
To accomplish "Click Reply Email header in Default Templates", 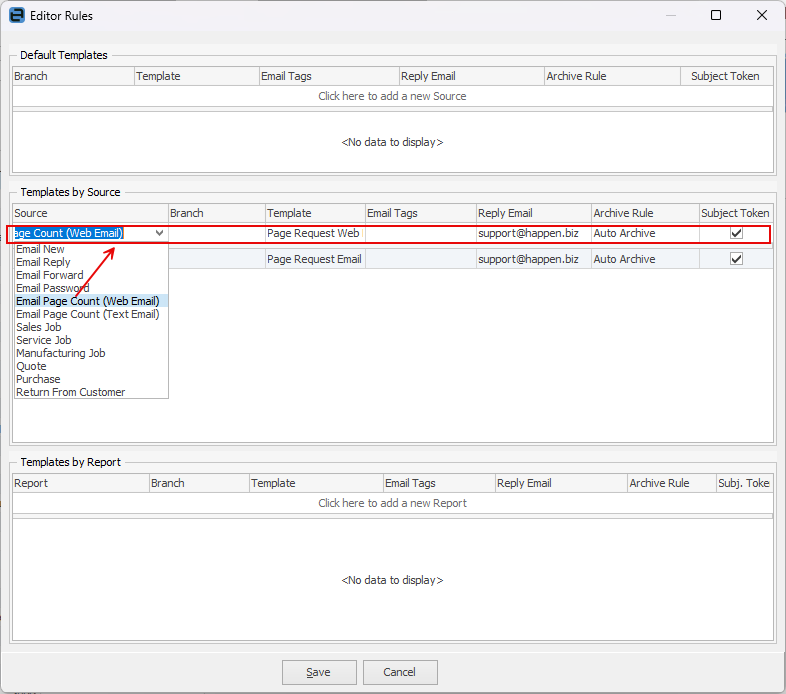I will [472, 76].
